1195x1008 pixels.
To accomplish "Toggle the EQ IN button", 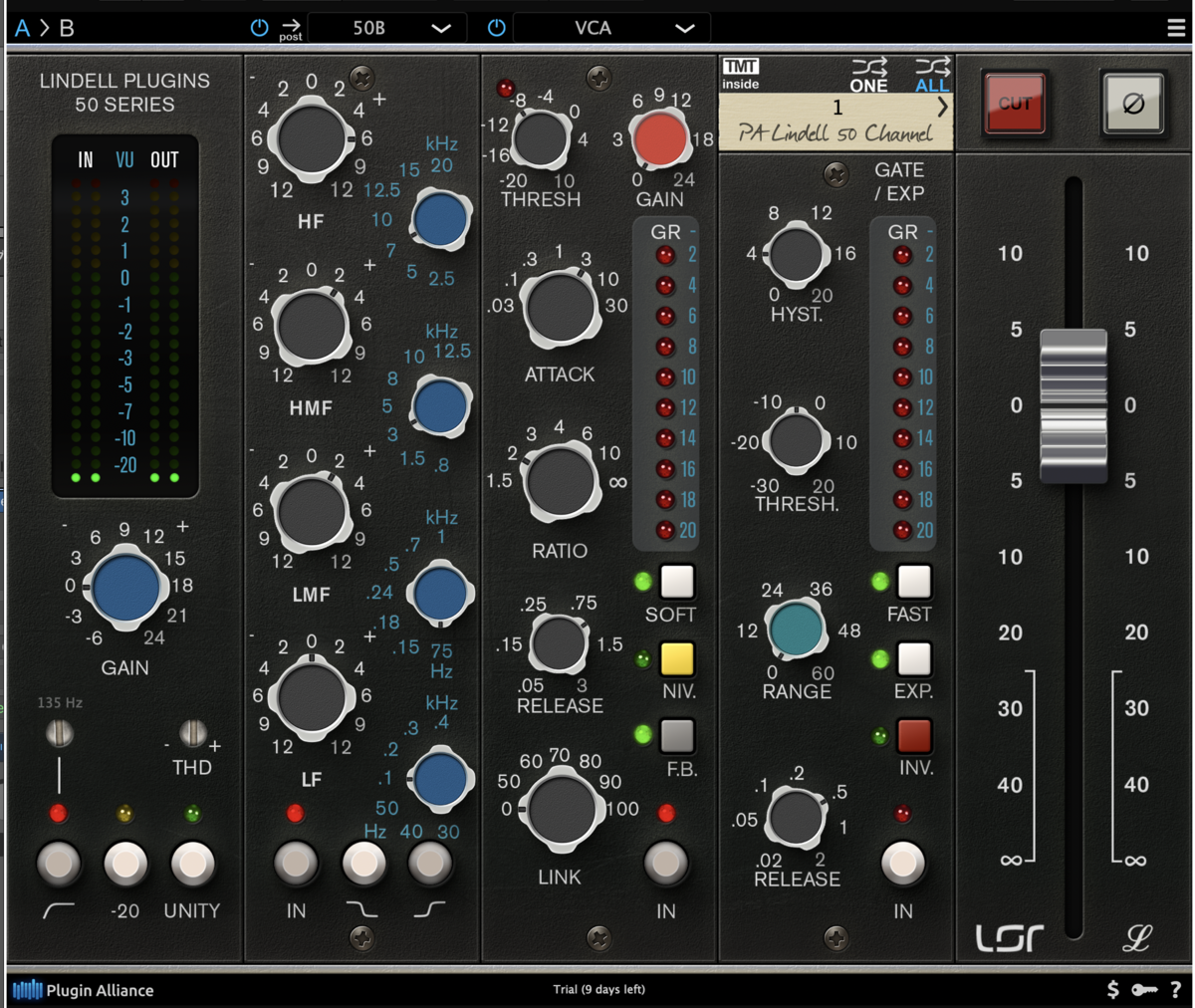I will tap(296, 864).
